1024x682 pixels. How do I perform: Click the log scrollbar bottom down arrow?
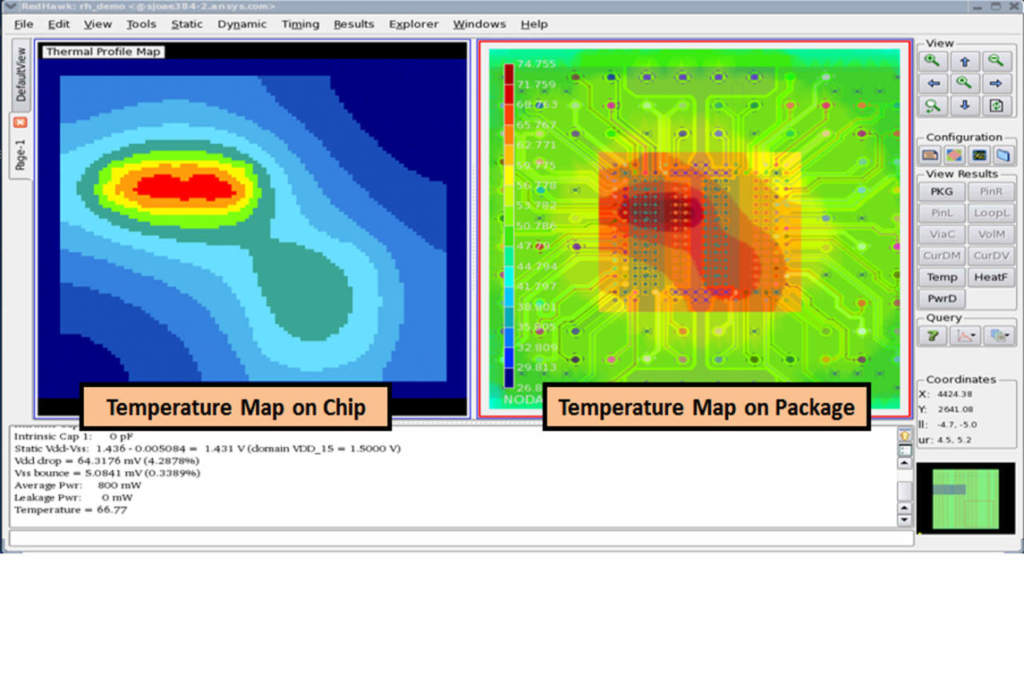coord(904,520)
